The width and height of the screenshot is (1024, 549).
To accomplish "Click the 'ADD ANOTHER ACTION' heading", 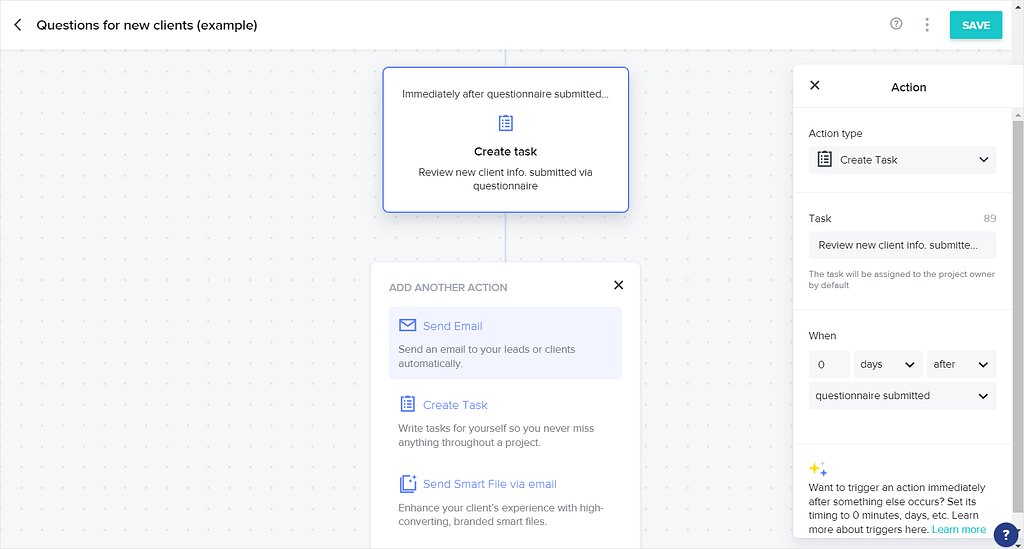I will (448, 287).
